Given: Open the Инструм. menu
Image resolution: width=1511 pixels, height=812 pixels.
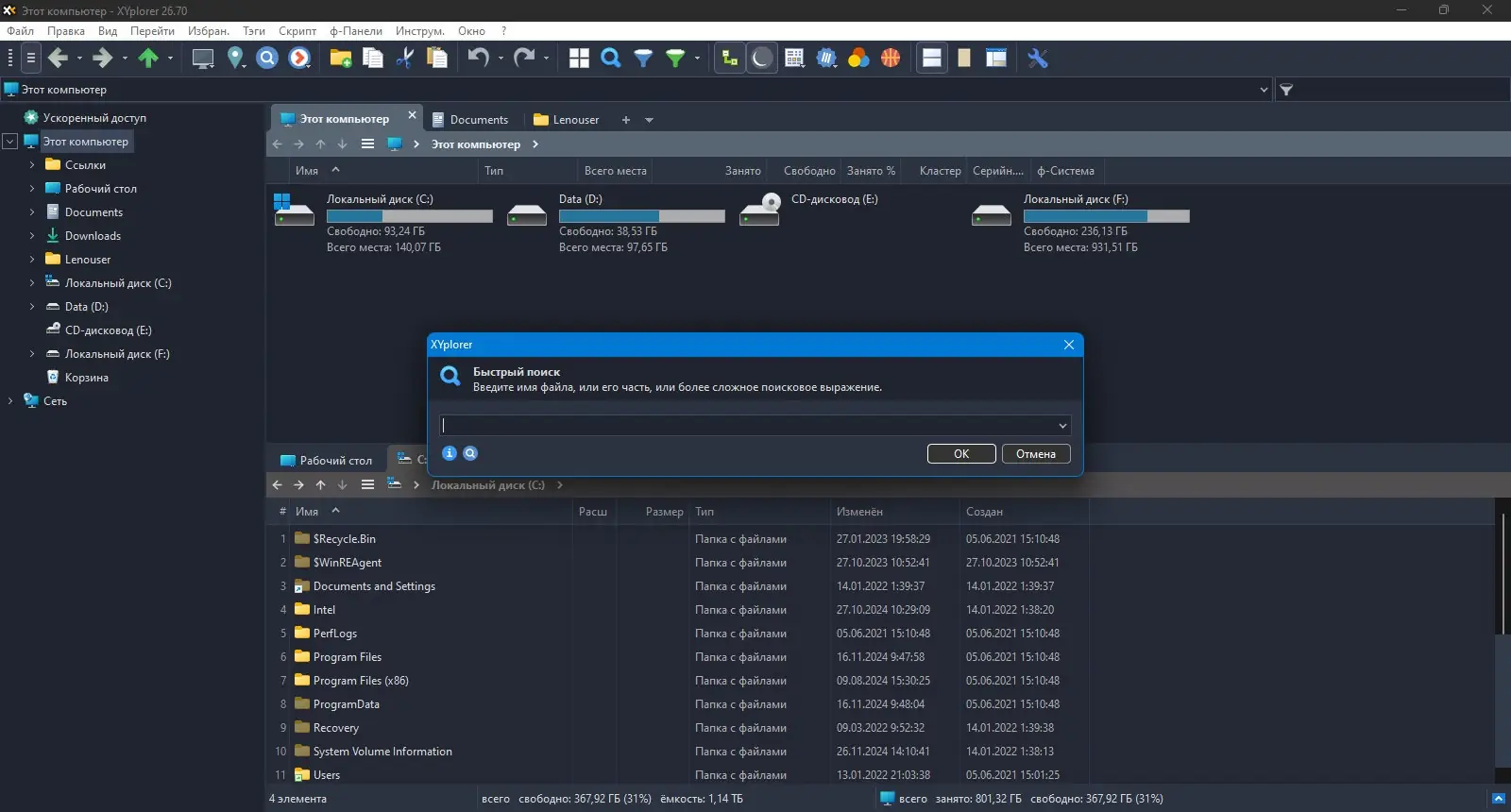Looking at the screenshot, I should click(x=419, y=31).
